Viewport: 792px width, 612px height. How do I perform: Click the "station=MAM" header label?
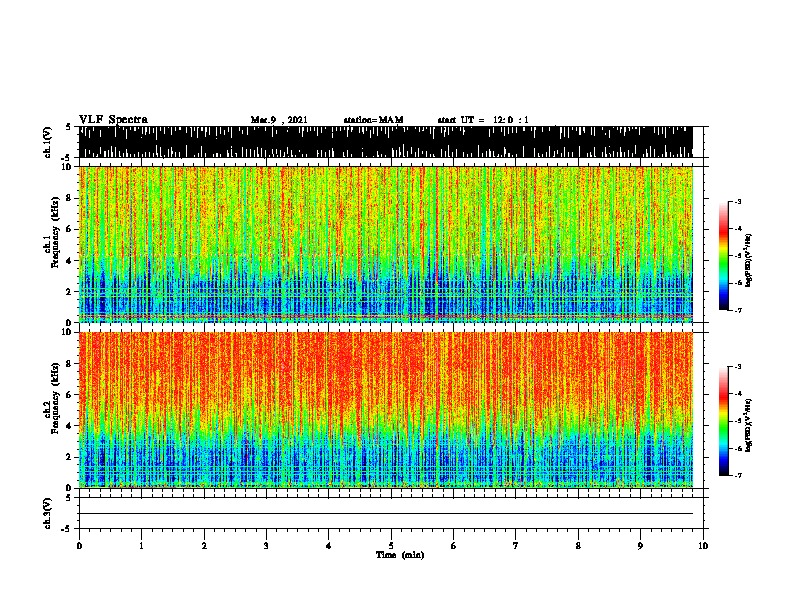pos(374,120)
